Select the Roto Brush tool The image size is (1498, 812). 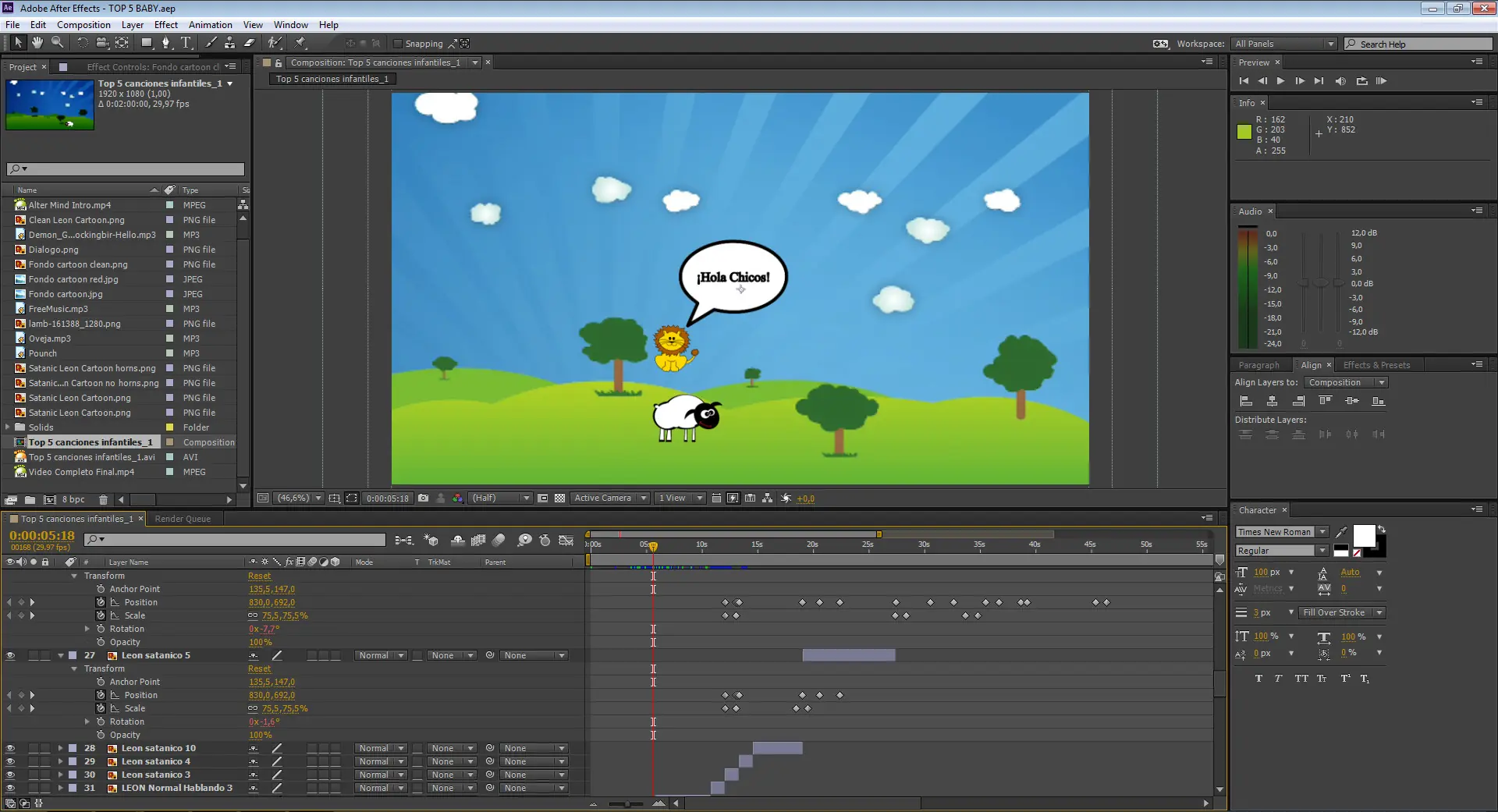[x=274, y=43]
